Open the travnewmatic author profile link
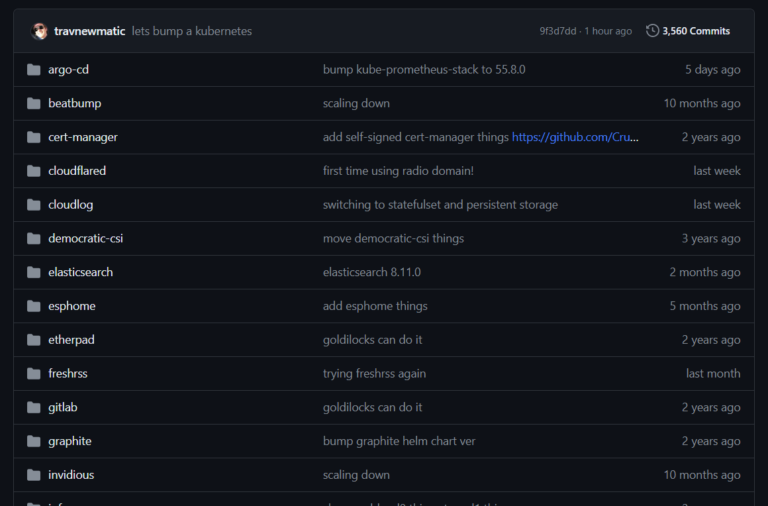 click(90, 31)
